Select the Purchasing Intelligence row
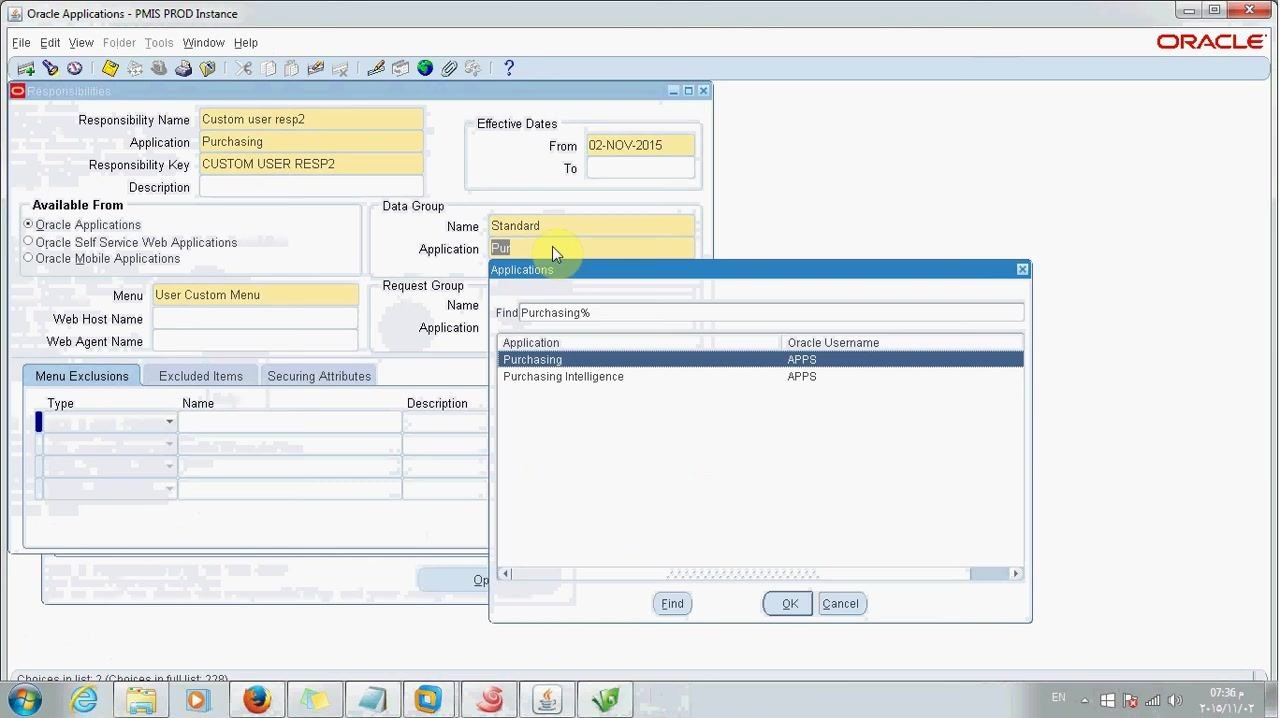Viewport: 1280px width, 718px height. (761, 377)
